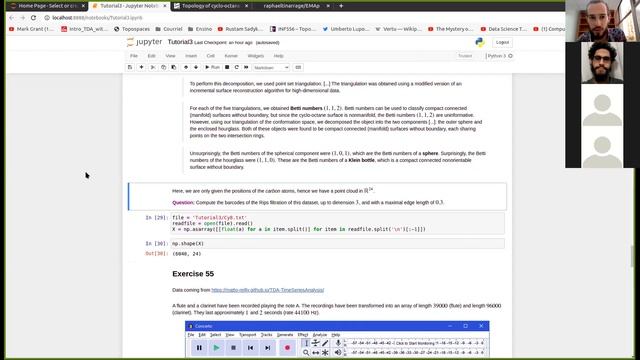
Task: Click the Python logo icon in header
Action: [480, 42]
